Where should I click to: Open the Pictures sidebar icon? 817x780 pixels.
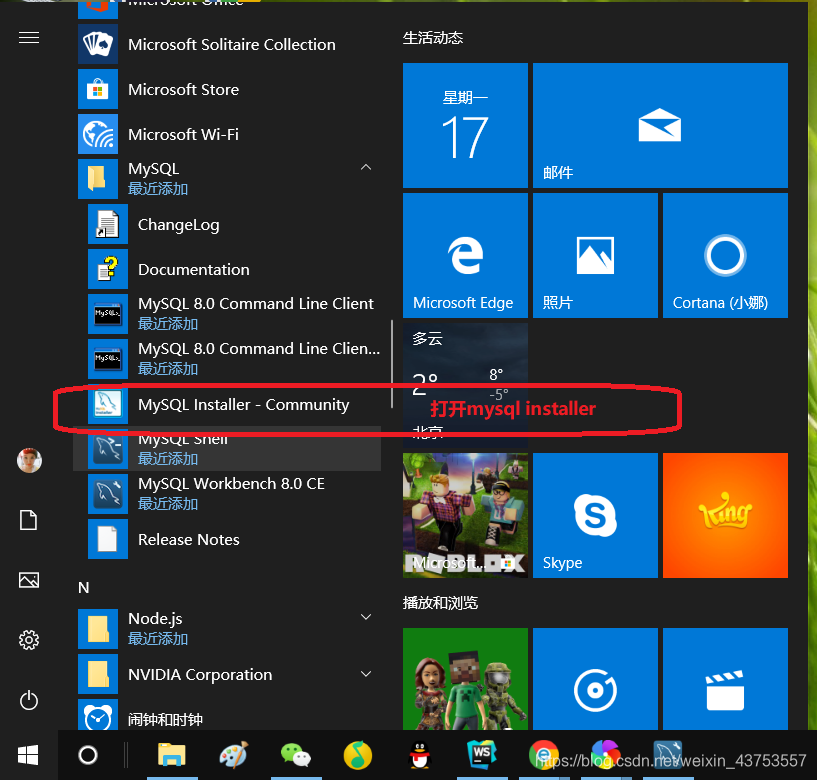(29, 580)
